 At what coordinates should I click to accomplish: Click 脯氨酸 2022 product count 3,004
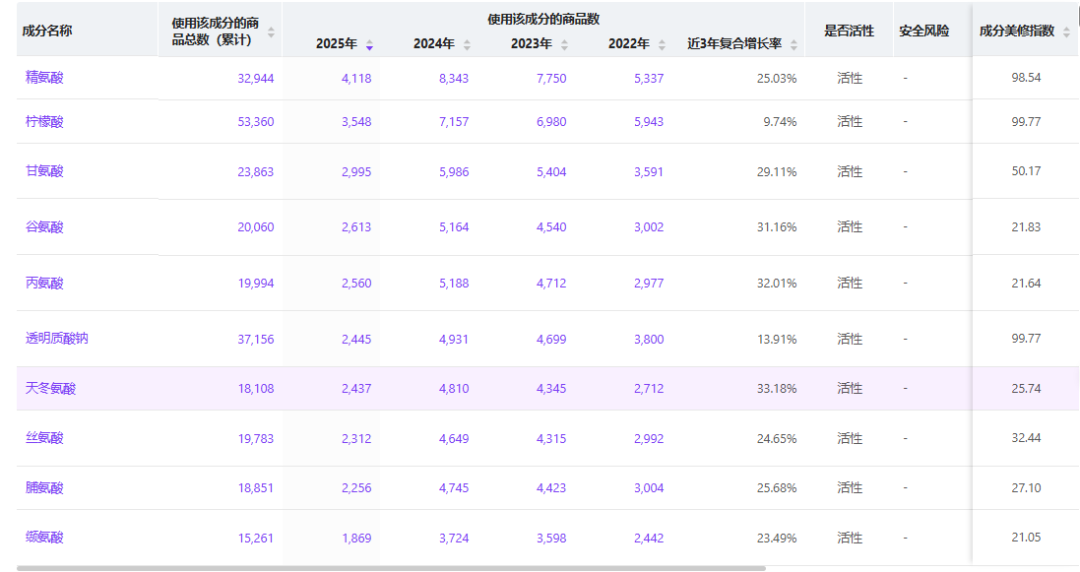[649, 488]
